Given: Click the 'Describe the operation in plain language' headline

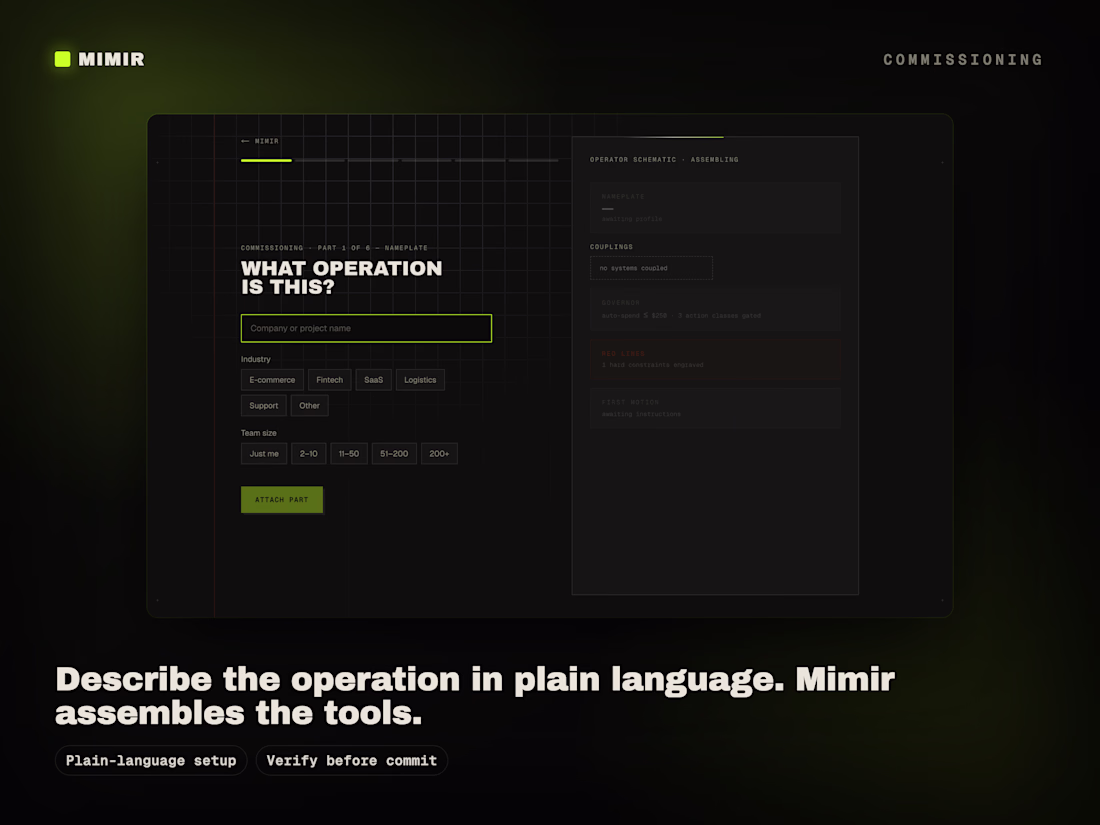Looking at the screenshot, I should coord(475,696).
